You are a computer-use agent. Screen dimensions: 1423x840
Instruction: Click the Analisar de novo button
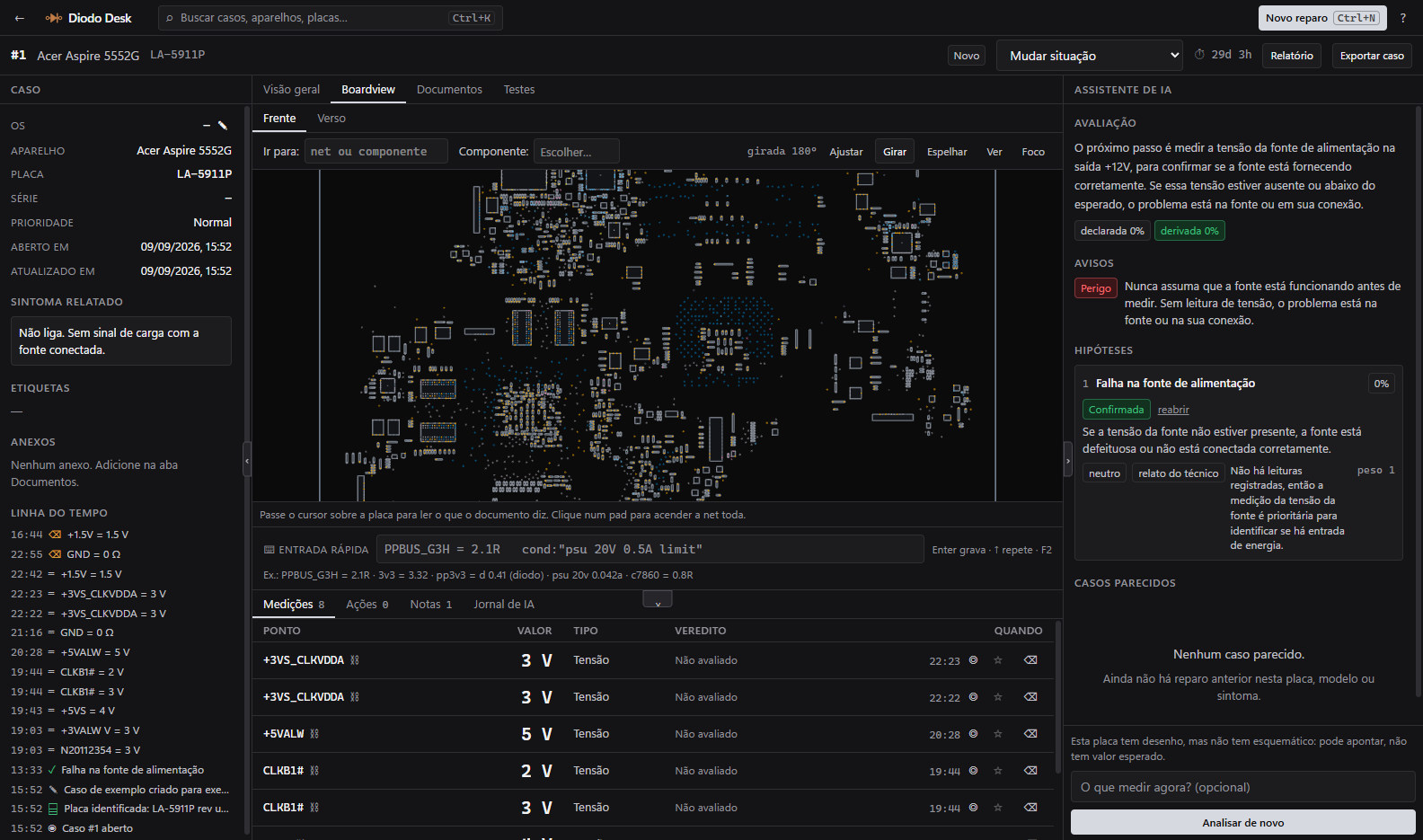pos(1243,822)
